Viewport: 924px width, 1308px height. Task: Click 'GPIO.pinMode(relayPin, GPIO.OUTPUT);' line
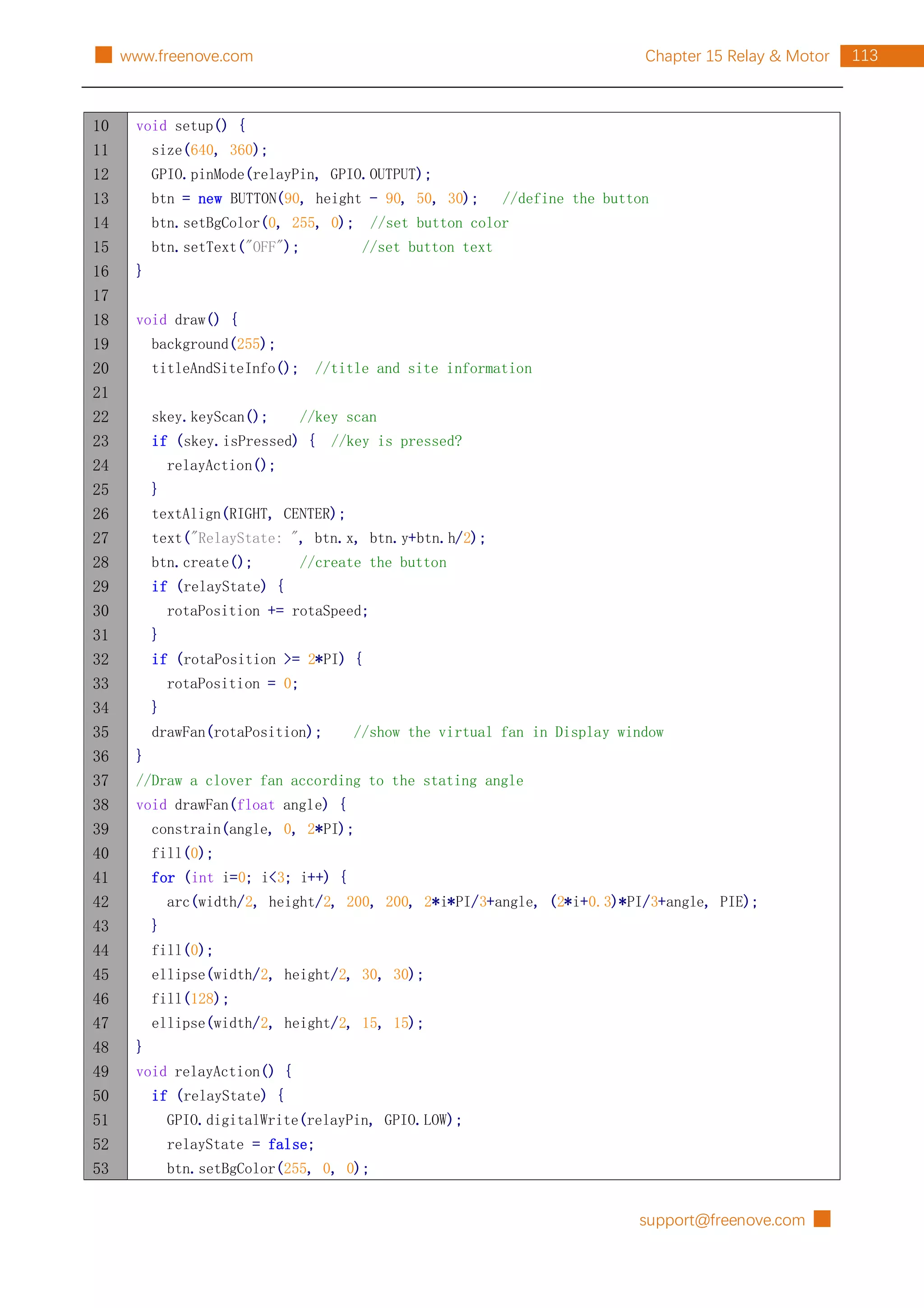tap(291, 174)
